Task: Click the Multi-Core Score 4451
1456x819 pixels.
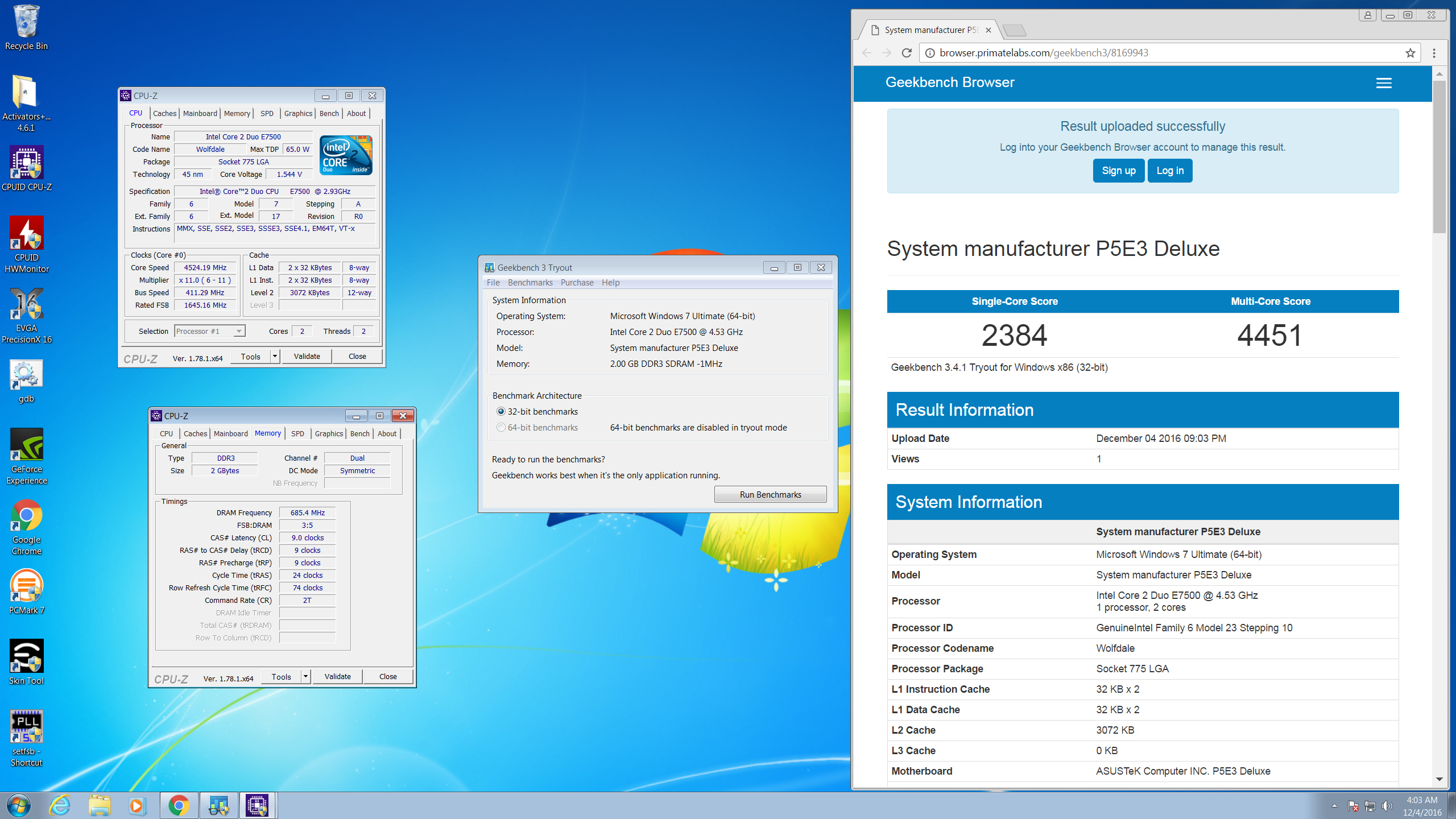Action: pos(1270,335)
